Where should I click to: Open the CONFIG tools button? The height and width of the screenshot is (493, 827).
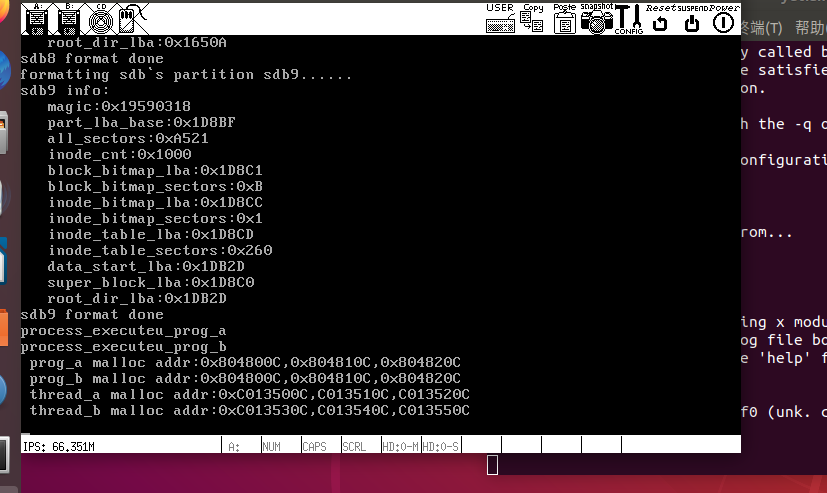pos(628,18)
